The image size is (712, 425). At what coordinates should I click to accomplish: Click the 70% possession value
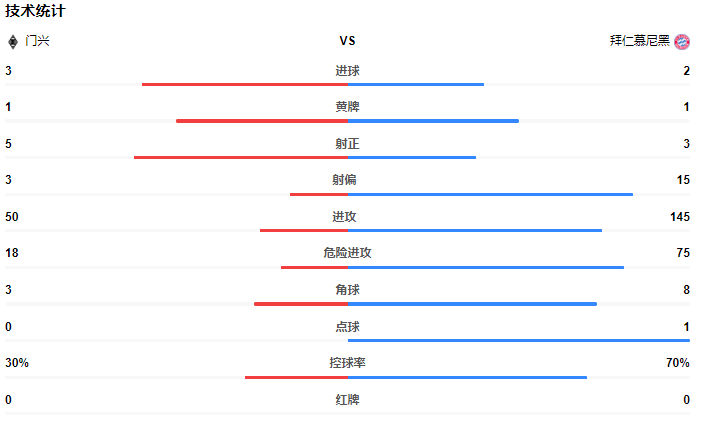pos(678,363)
